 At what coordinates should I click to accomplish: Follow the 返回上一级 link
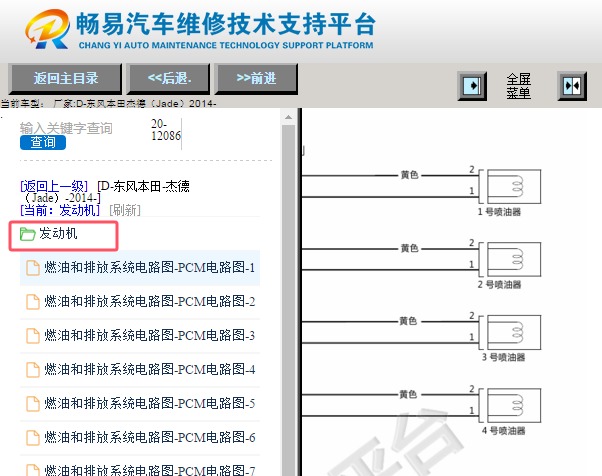pyautogui.click(x=54, y=187)
